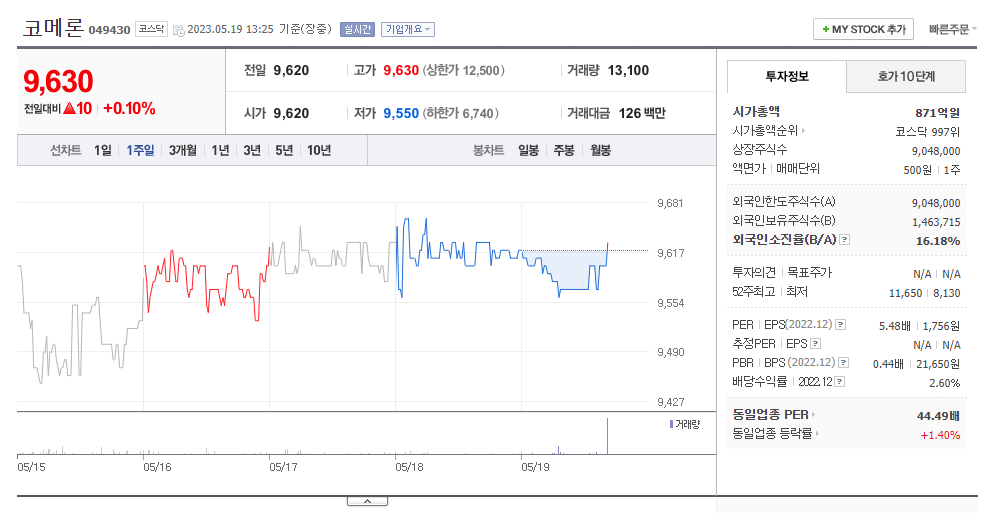992x513 pixels.
Task: Open the 빠른주문 dropdown
Action: [x=952, y=29]
